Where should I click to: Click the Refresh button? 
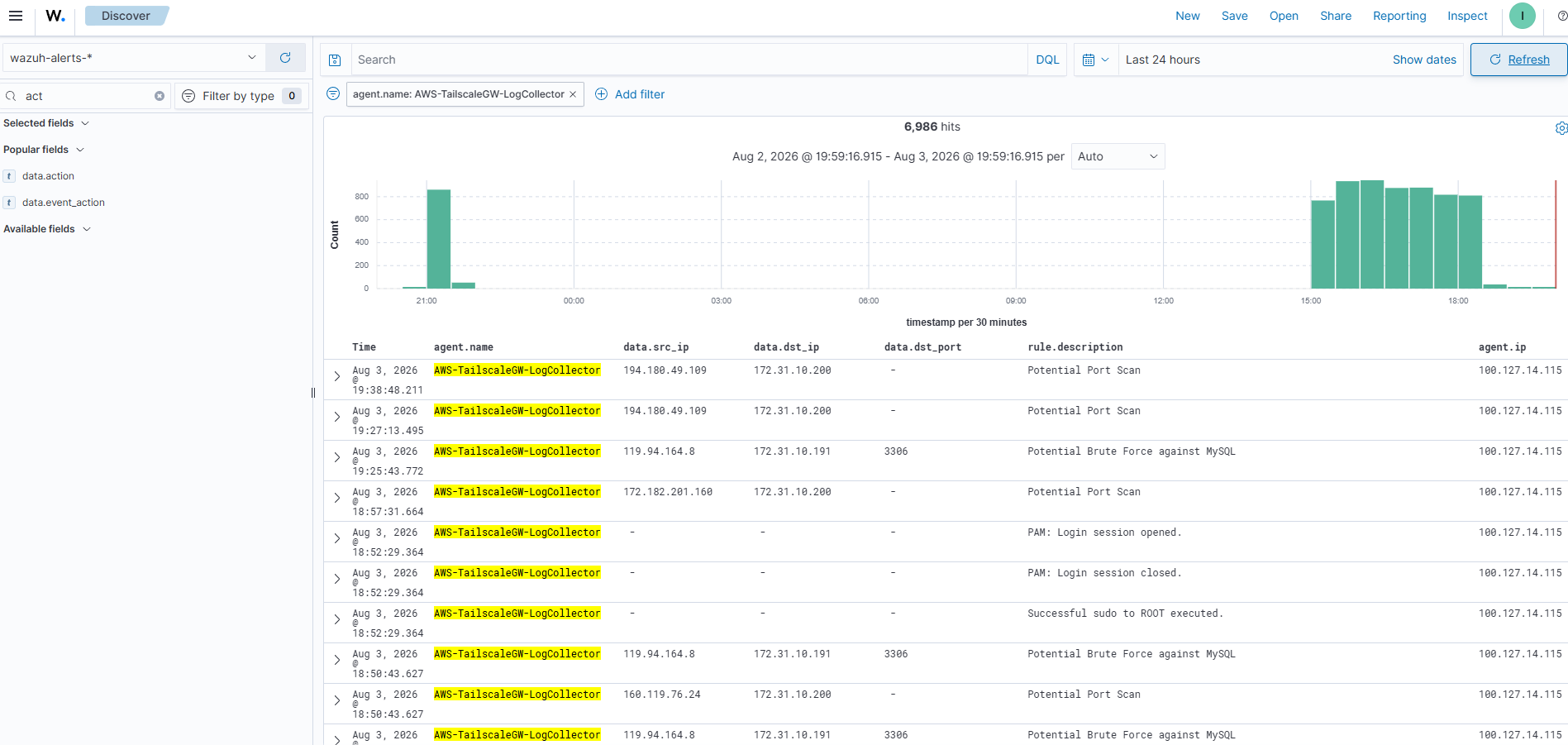click(x=1518, y=60)
